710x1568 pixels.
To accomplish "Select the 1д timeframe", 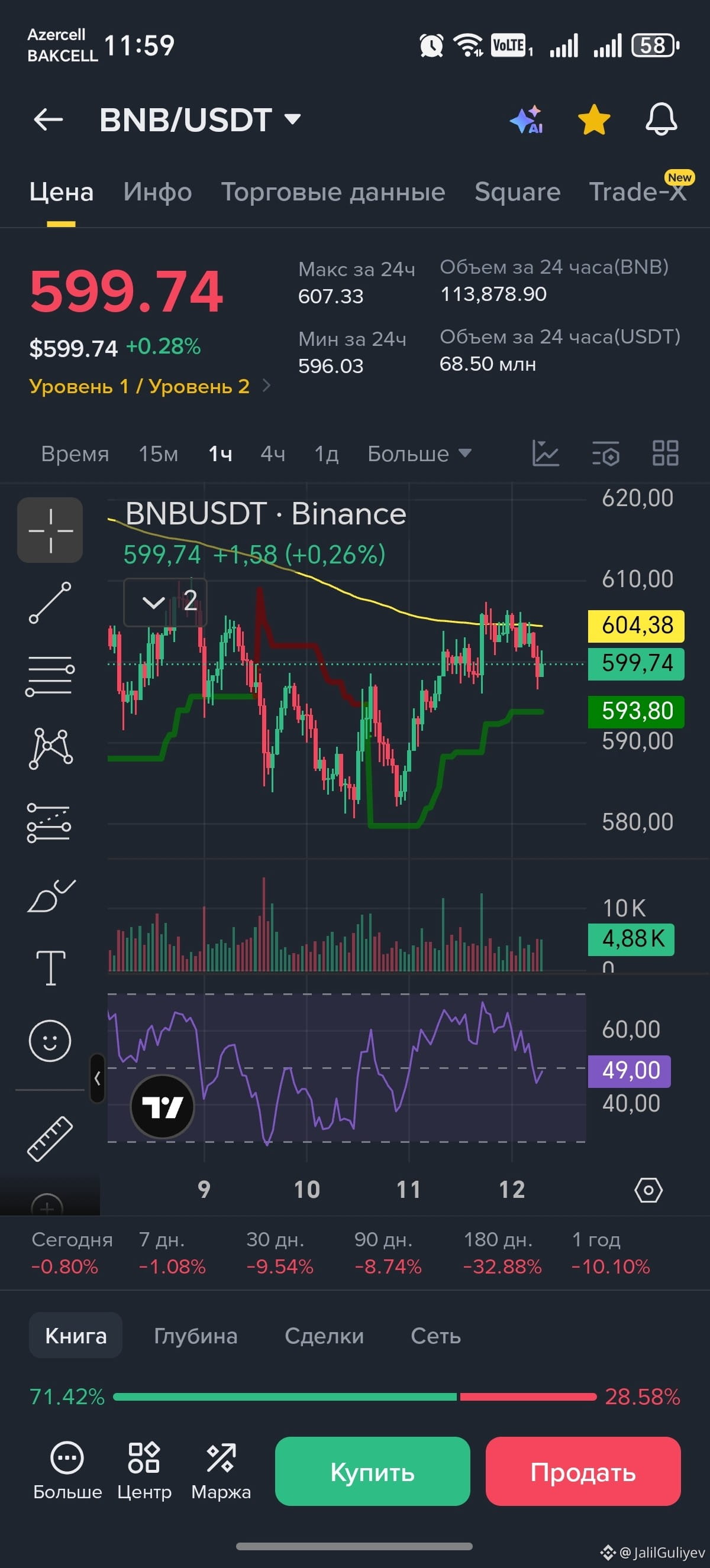I will click(x=327, y=454).
